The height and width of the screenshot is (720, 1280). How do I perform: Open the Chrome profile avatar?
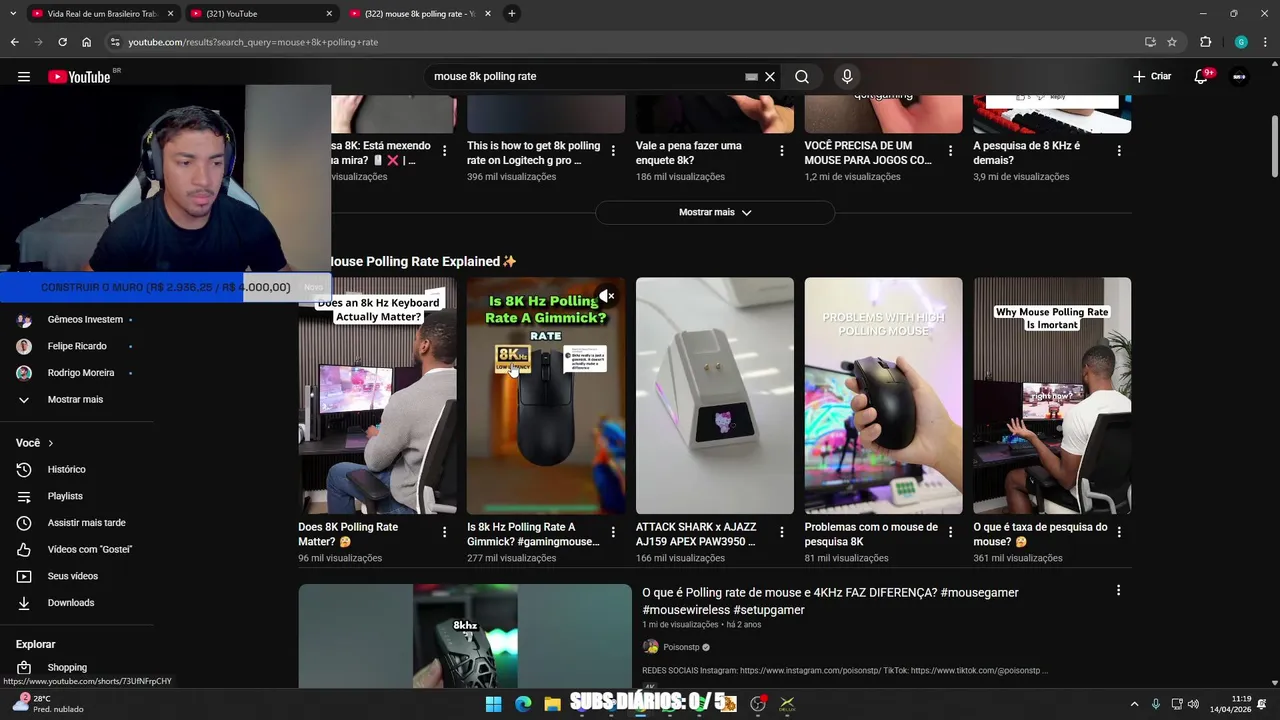pyautogui.click(x=1241, y=42)
